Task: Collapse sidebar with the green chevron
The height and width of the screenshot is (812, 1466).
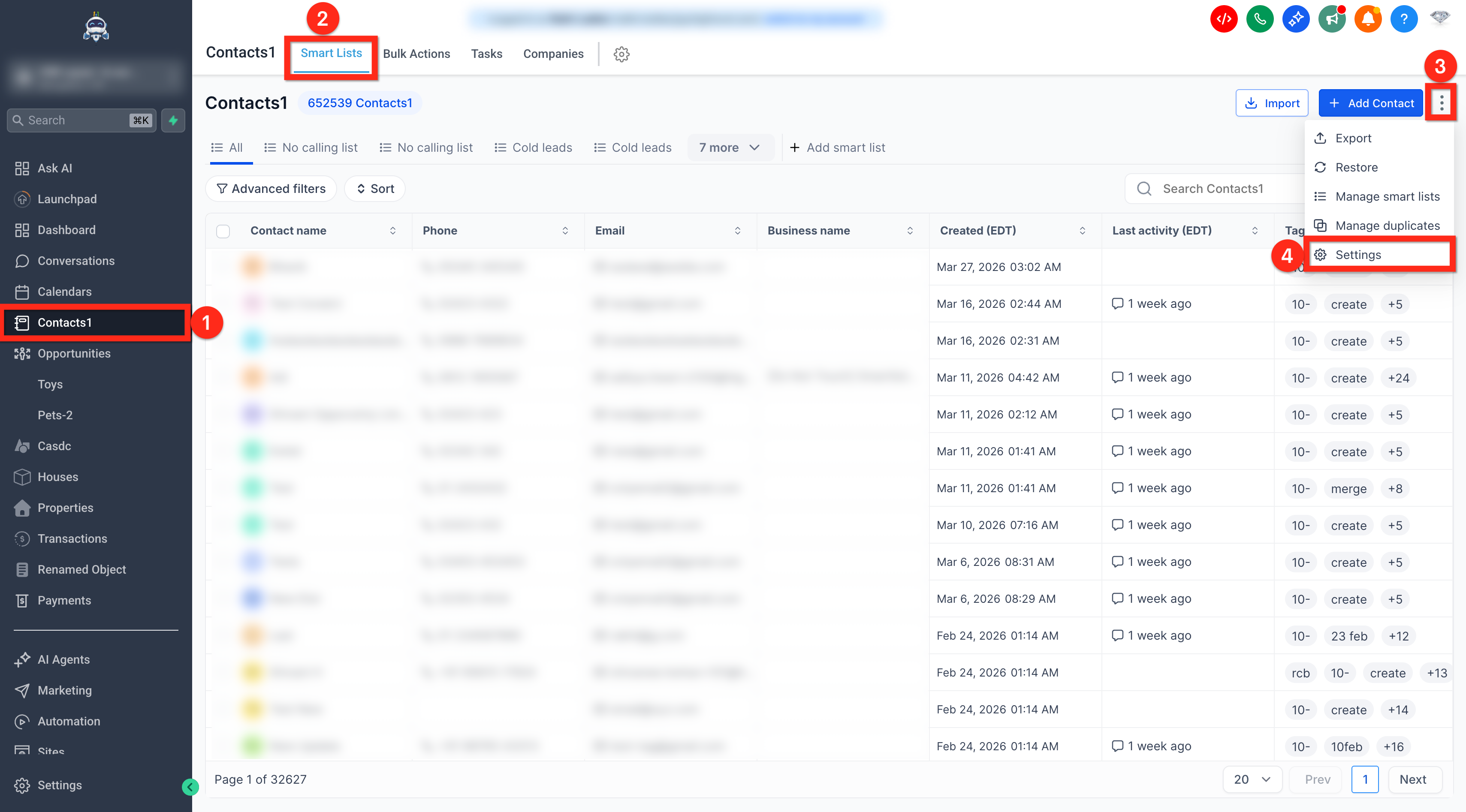Action: [x=190, y=787]
